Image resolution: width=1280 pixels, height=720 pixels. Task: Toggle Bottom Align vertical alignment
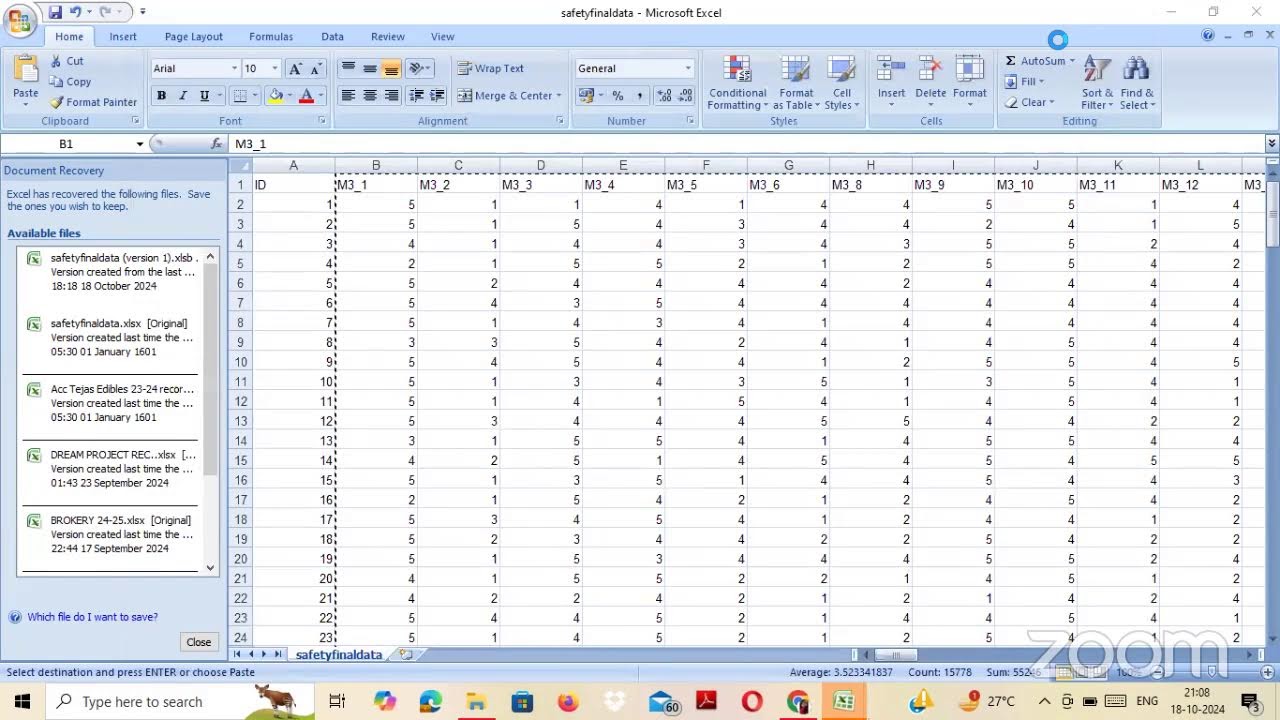click(391, 69)
